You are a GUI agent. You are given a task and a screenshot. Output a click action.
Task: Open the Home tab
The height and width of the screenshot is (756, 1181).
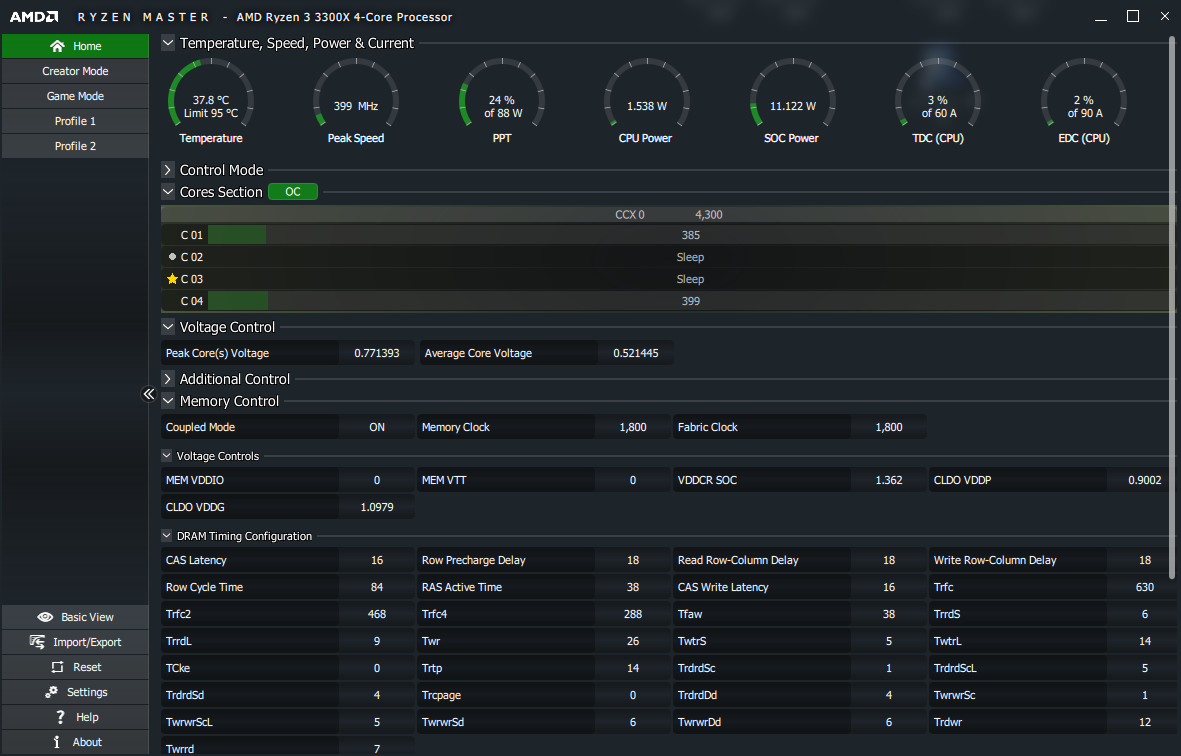click(75, 46)
